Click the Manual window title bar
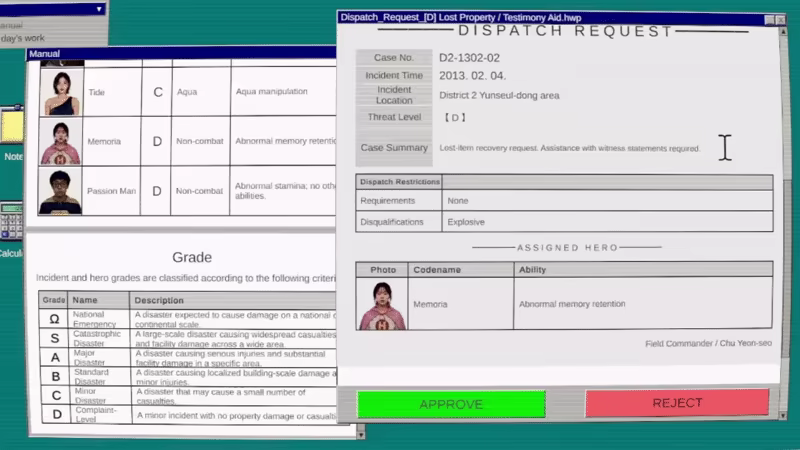Viewport: 800px width, 450px height. (181, 53)
